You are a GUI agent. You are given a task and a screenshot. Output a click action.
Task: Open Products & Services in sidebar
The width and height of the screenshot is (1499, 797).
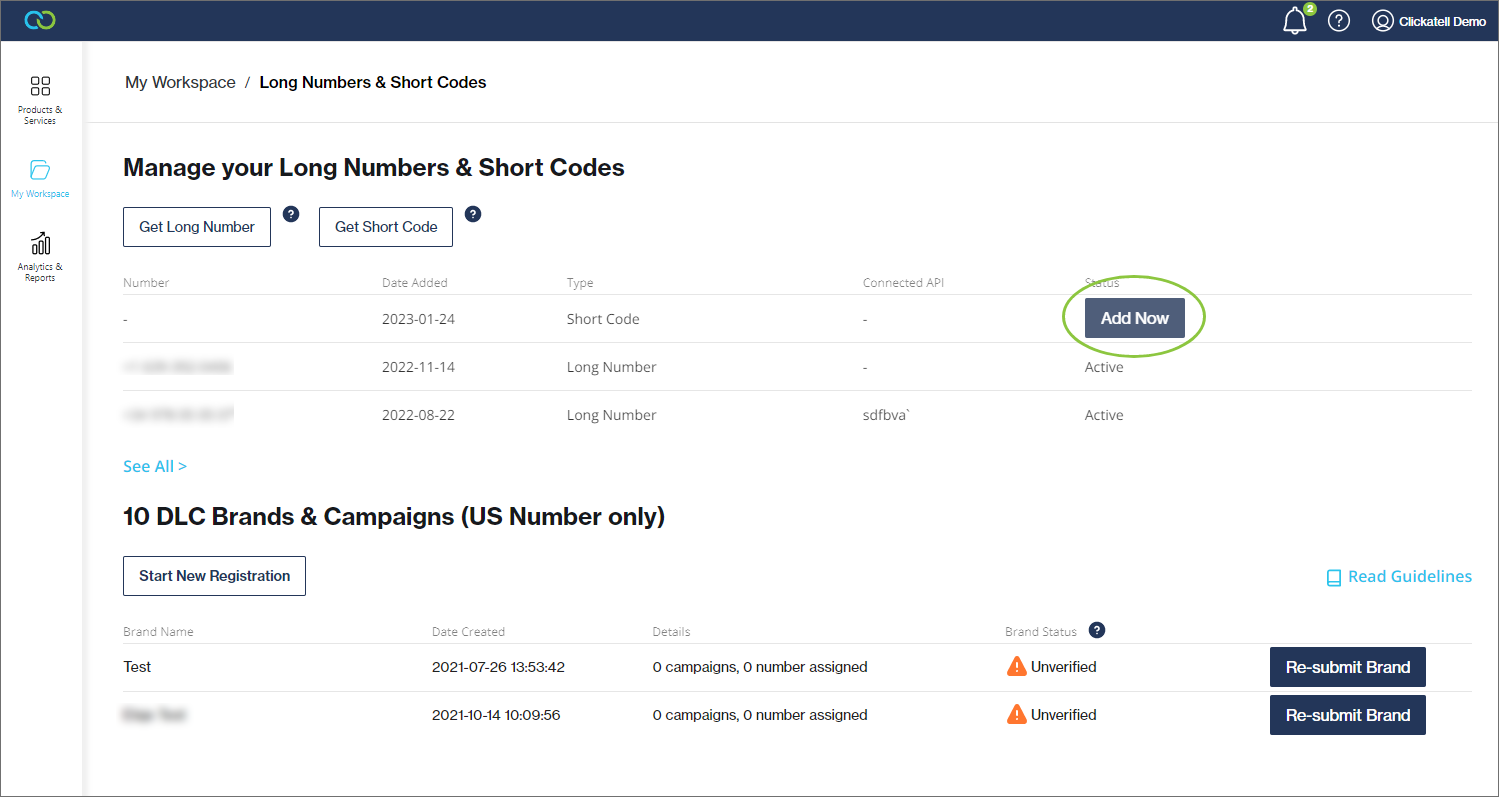40,100
